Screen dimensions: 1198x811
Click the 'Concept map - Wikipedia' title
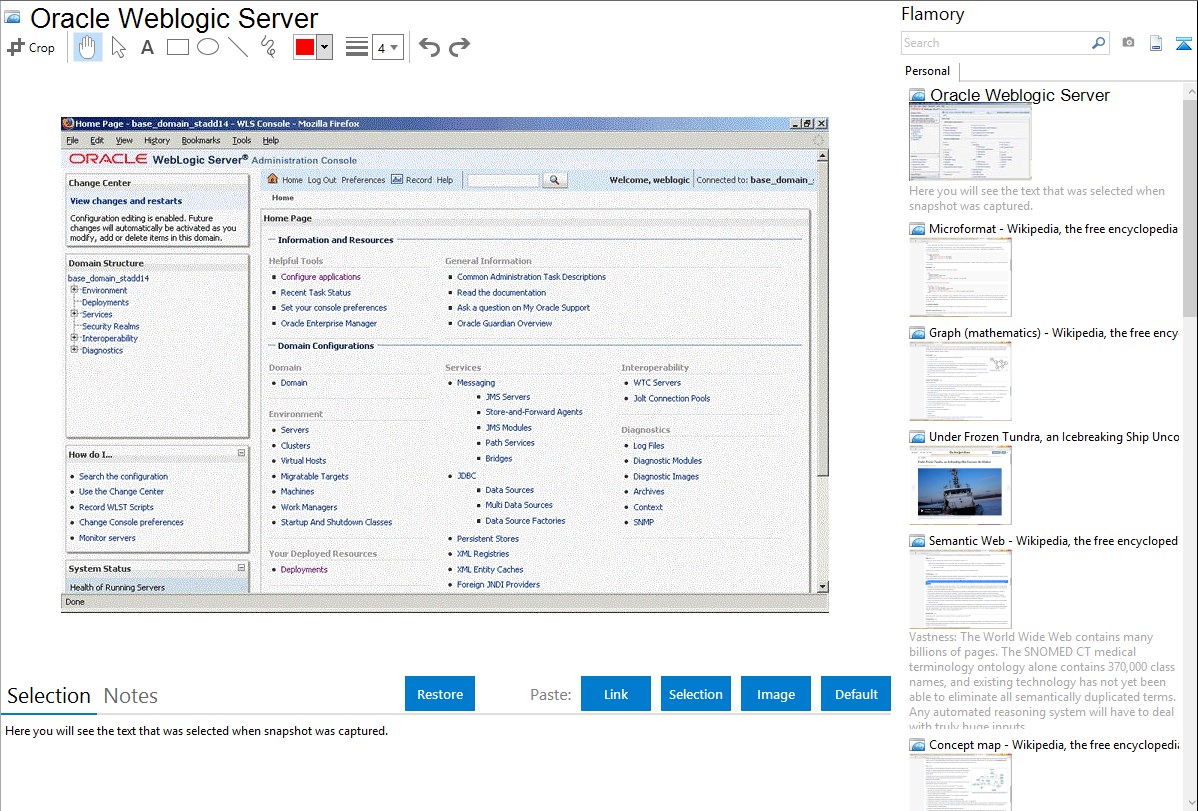pos(1053,744)
